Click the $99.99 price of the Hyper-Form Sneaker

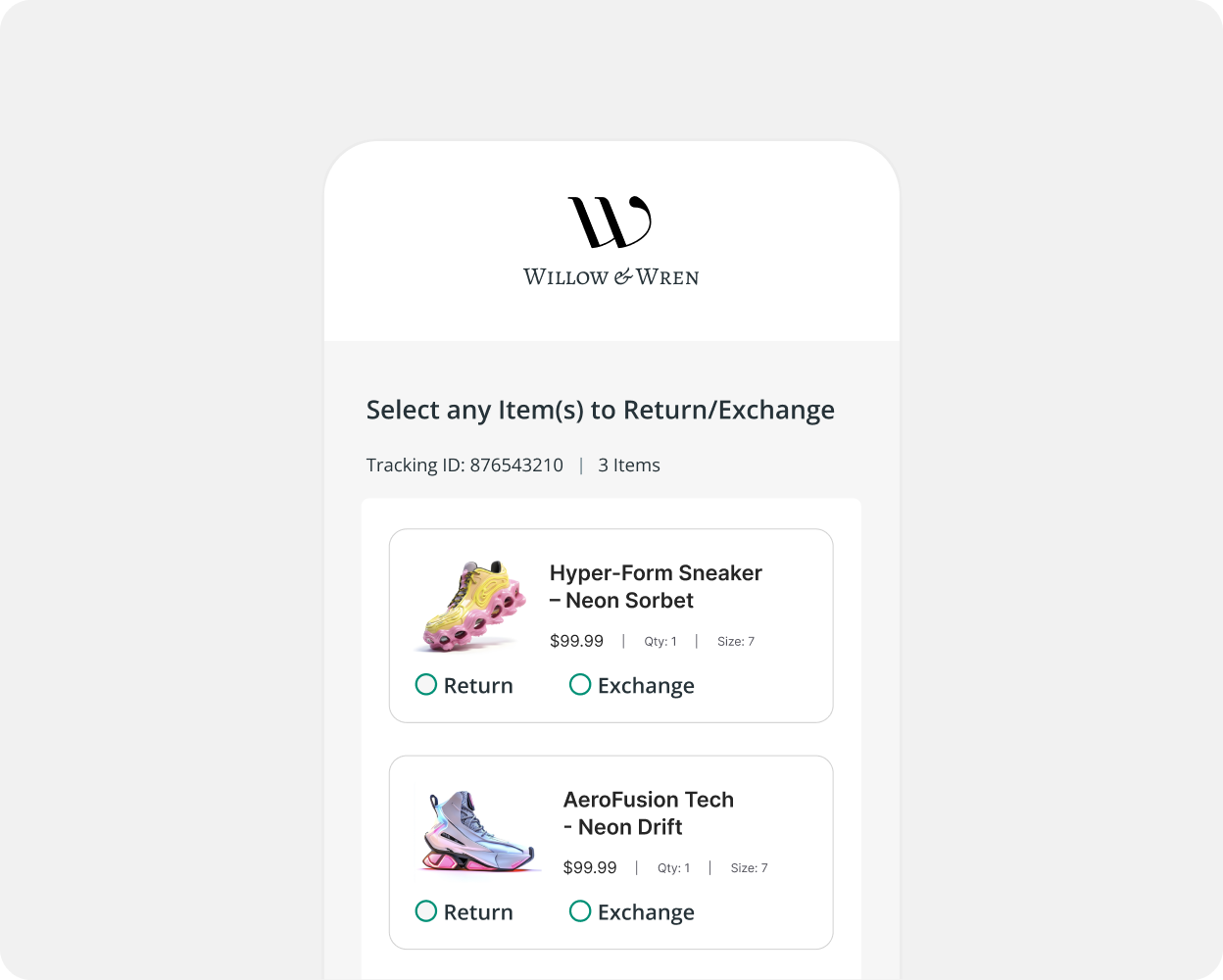point(576,641)
